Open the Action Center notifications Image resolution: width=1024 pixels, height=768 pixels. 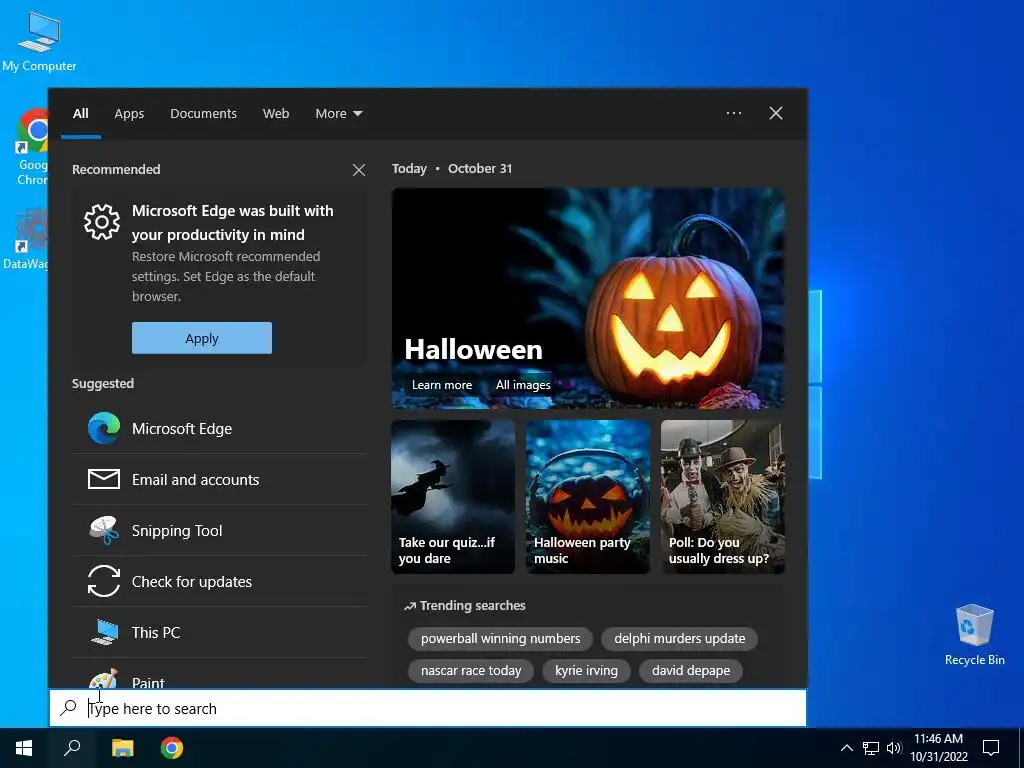(x=991, y=748)
